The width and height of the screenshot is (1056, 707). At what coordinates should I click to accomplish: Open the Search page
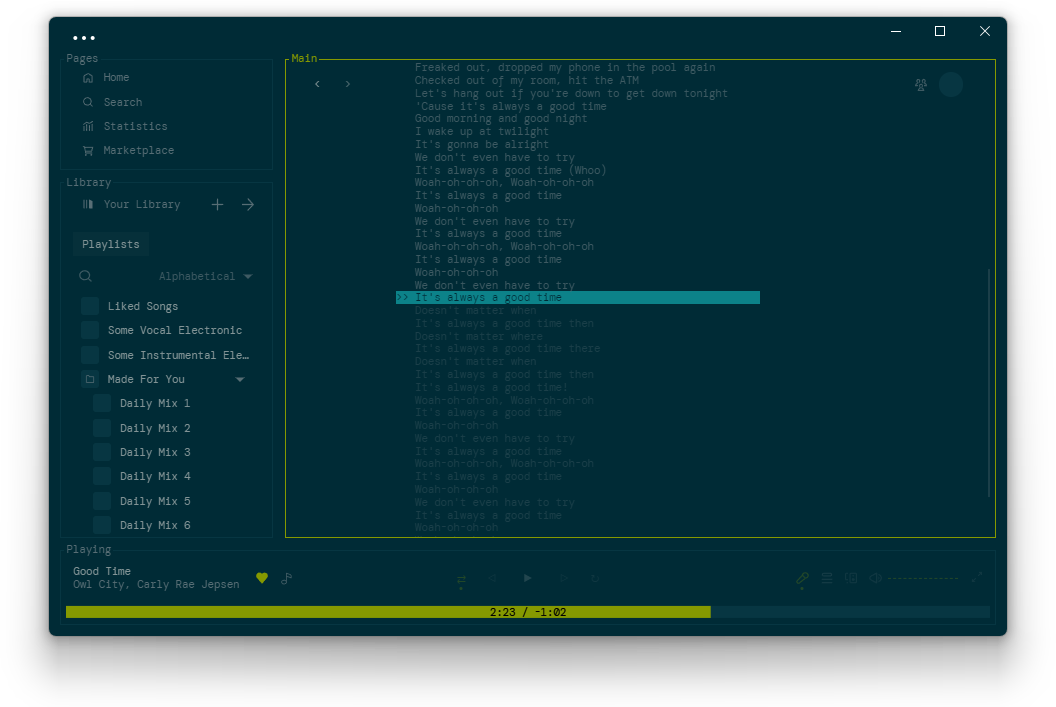pos(123,102)
